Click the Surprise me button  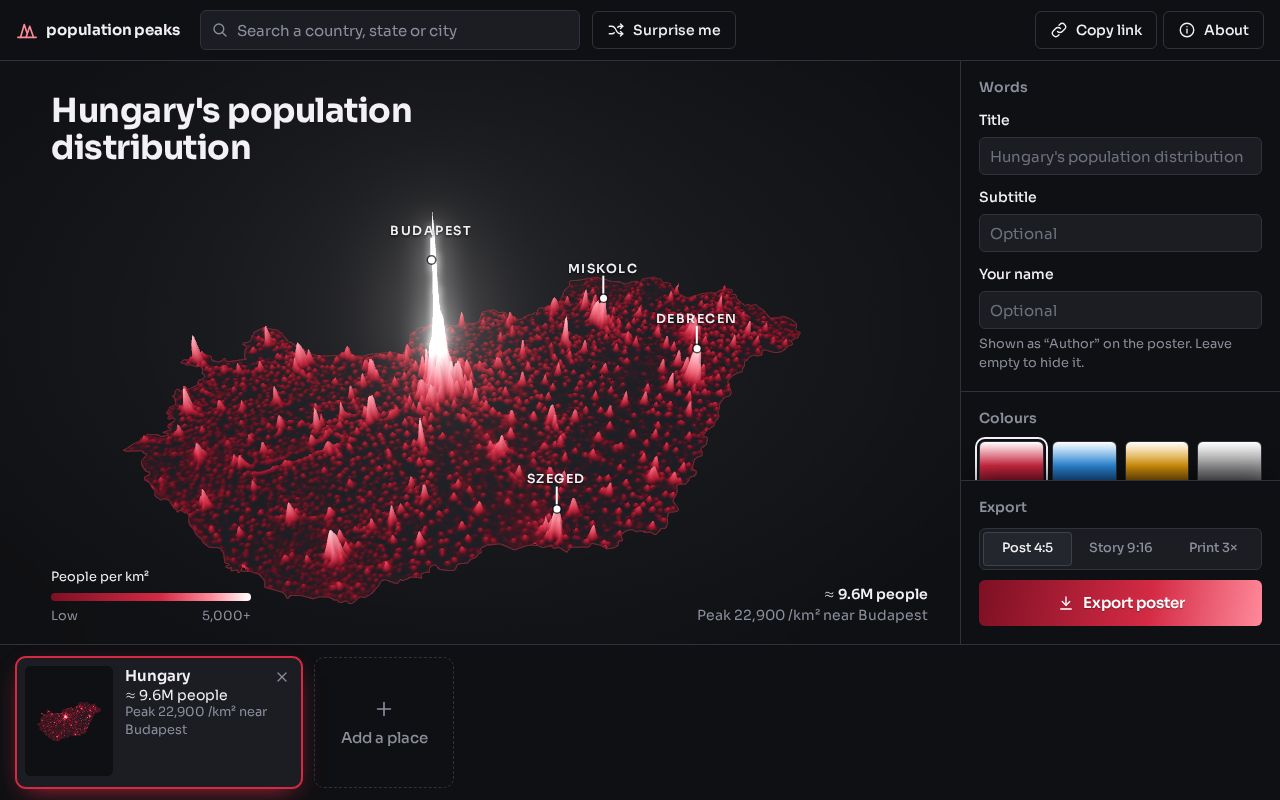[664, 30]
